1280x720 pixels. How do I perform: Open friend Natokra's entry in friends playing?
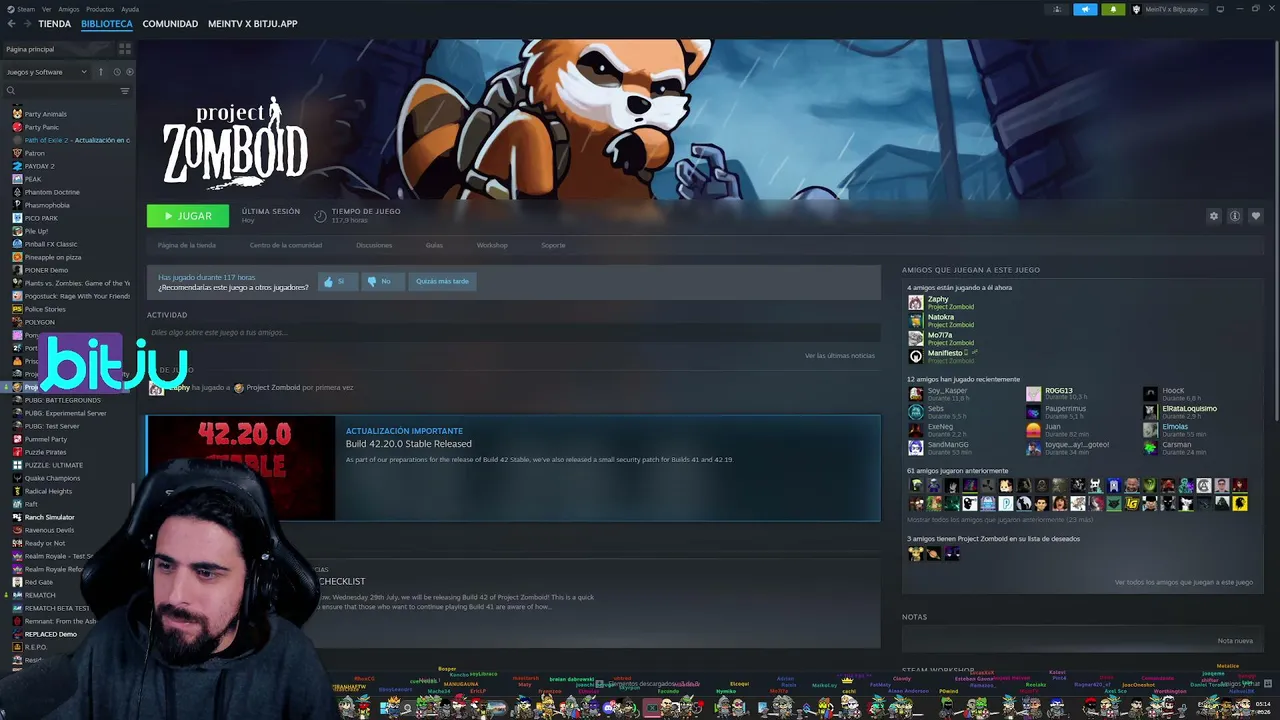click(x=941, y=320)
